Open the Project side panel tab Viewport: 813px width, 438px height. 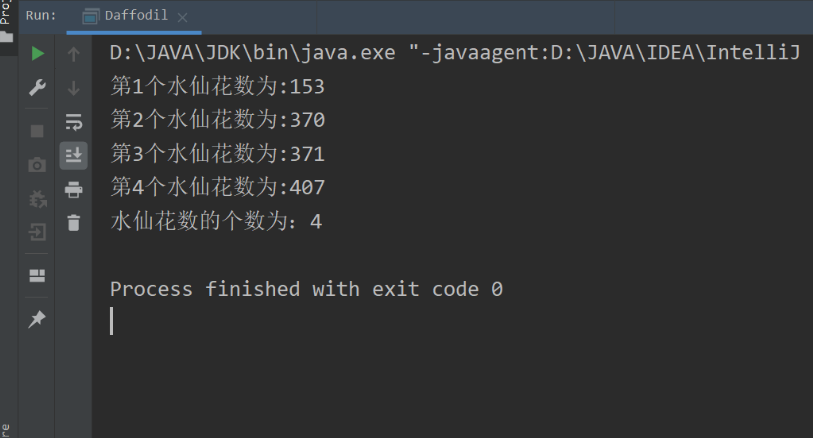coord(6,21)
